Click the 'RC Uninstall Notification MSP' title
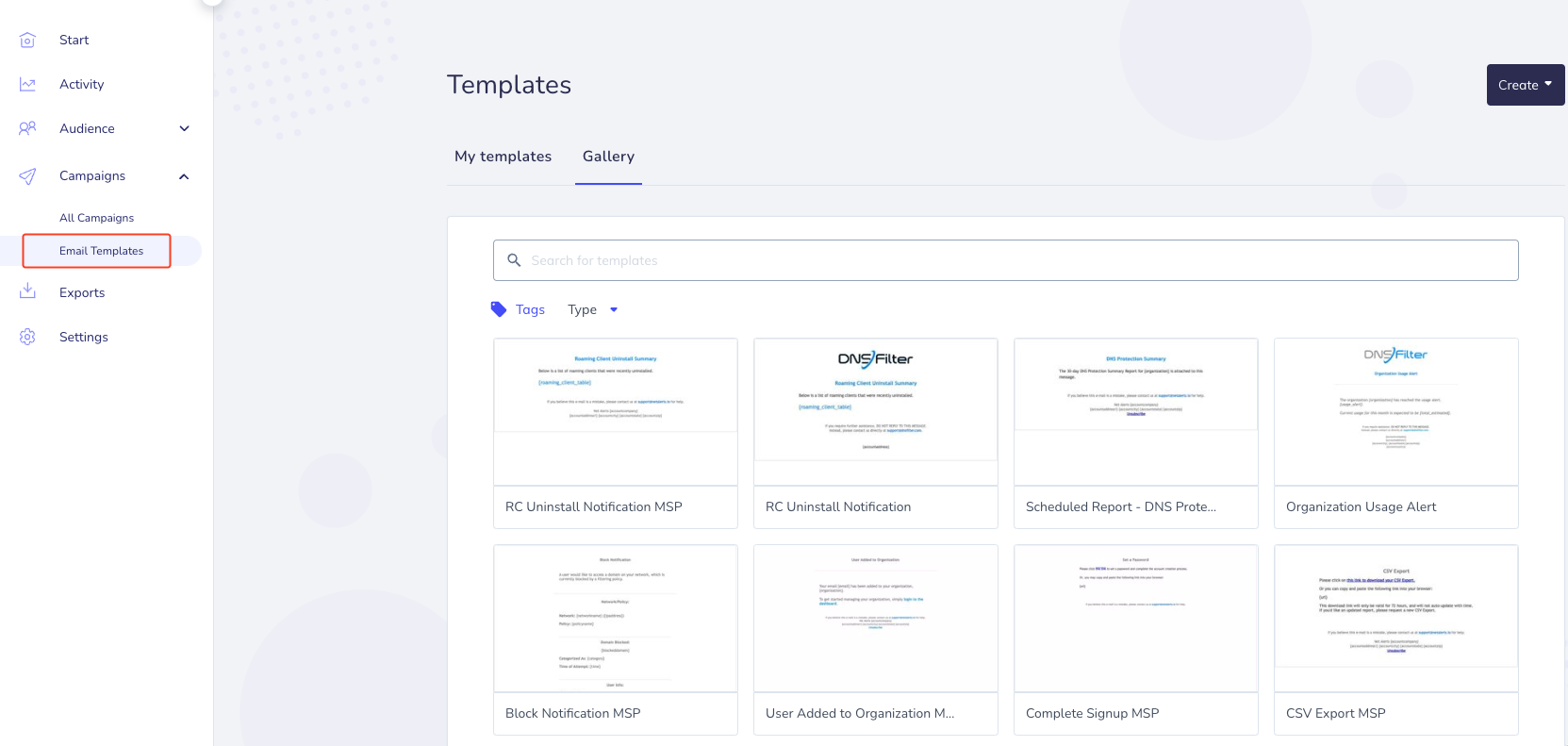 (594, 506)
